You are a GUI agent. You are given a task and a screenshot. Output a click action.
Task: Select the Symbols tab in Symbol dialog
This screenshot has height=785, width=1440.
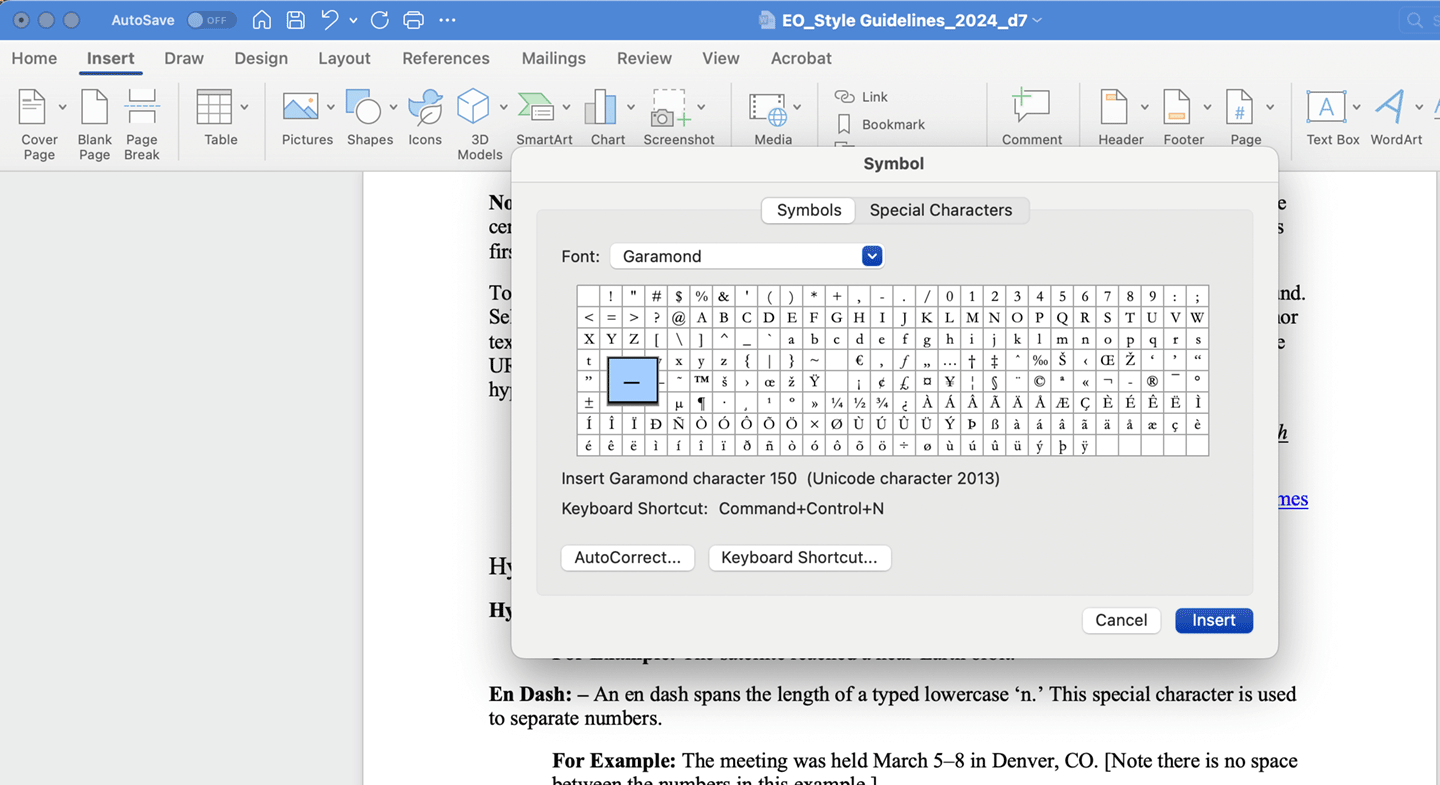(x=809, y=210)
